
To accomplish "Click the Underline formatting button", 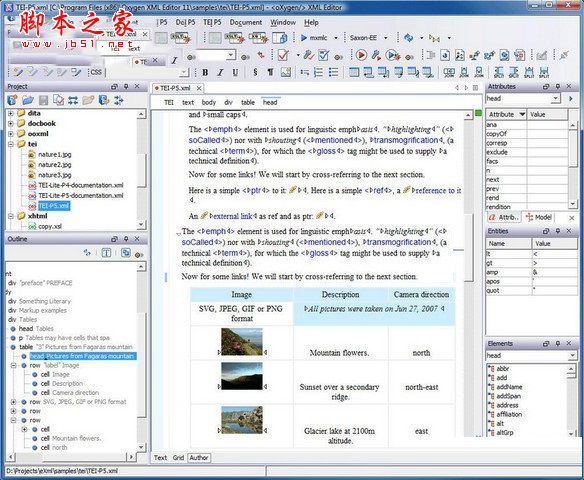I will pos(235,72).
